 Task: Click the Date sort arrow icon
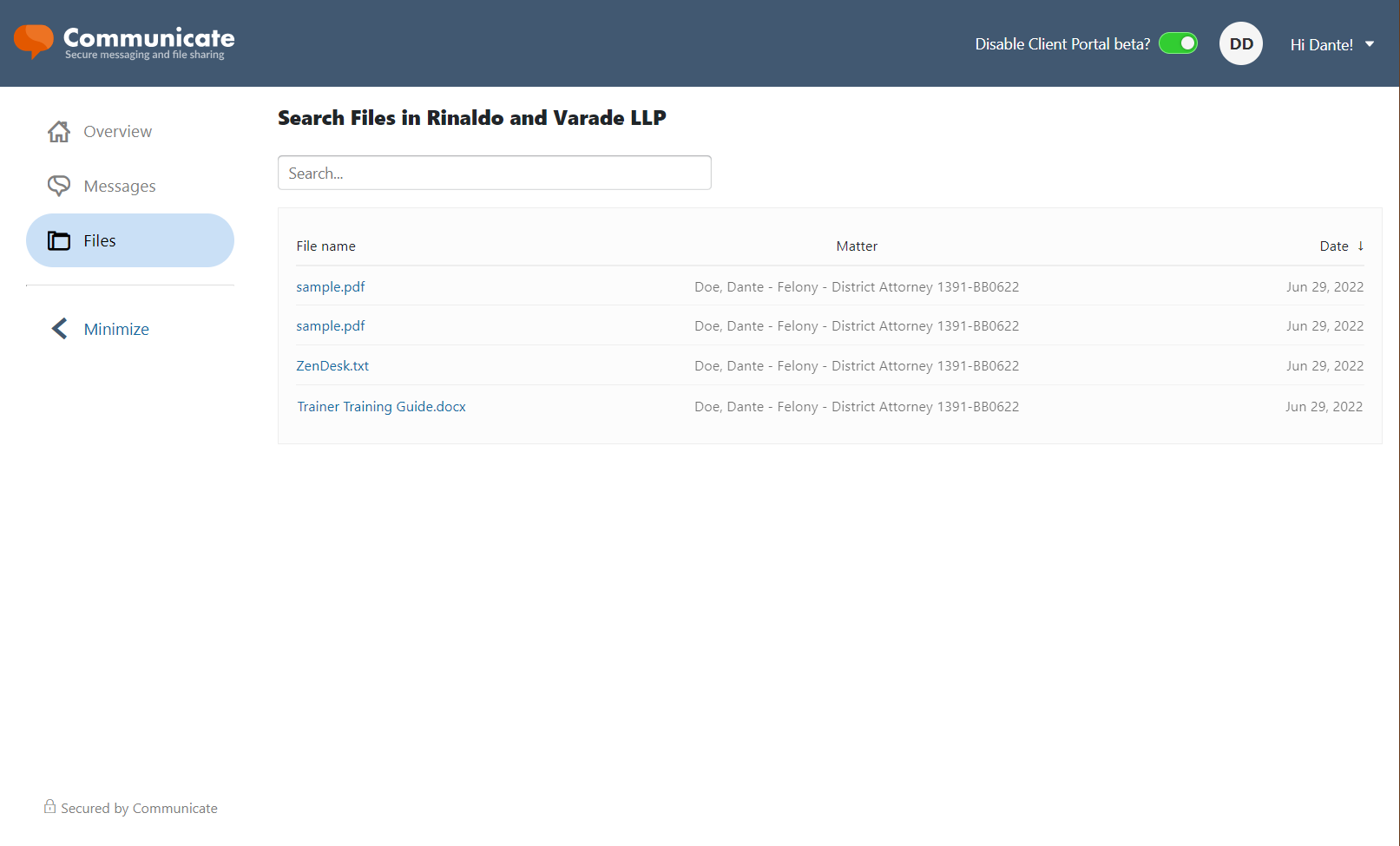coord(1360,246)
